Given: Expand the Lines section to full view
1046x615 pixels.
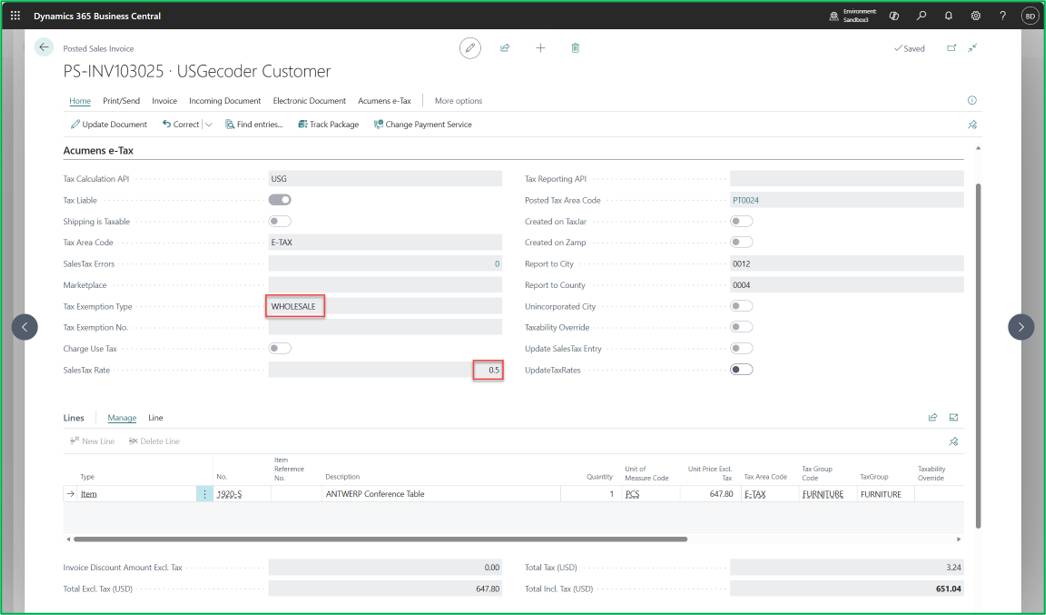Looking at the screenshot, I should click(x=954, y=418).
